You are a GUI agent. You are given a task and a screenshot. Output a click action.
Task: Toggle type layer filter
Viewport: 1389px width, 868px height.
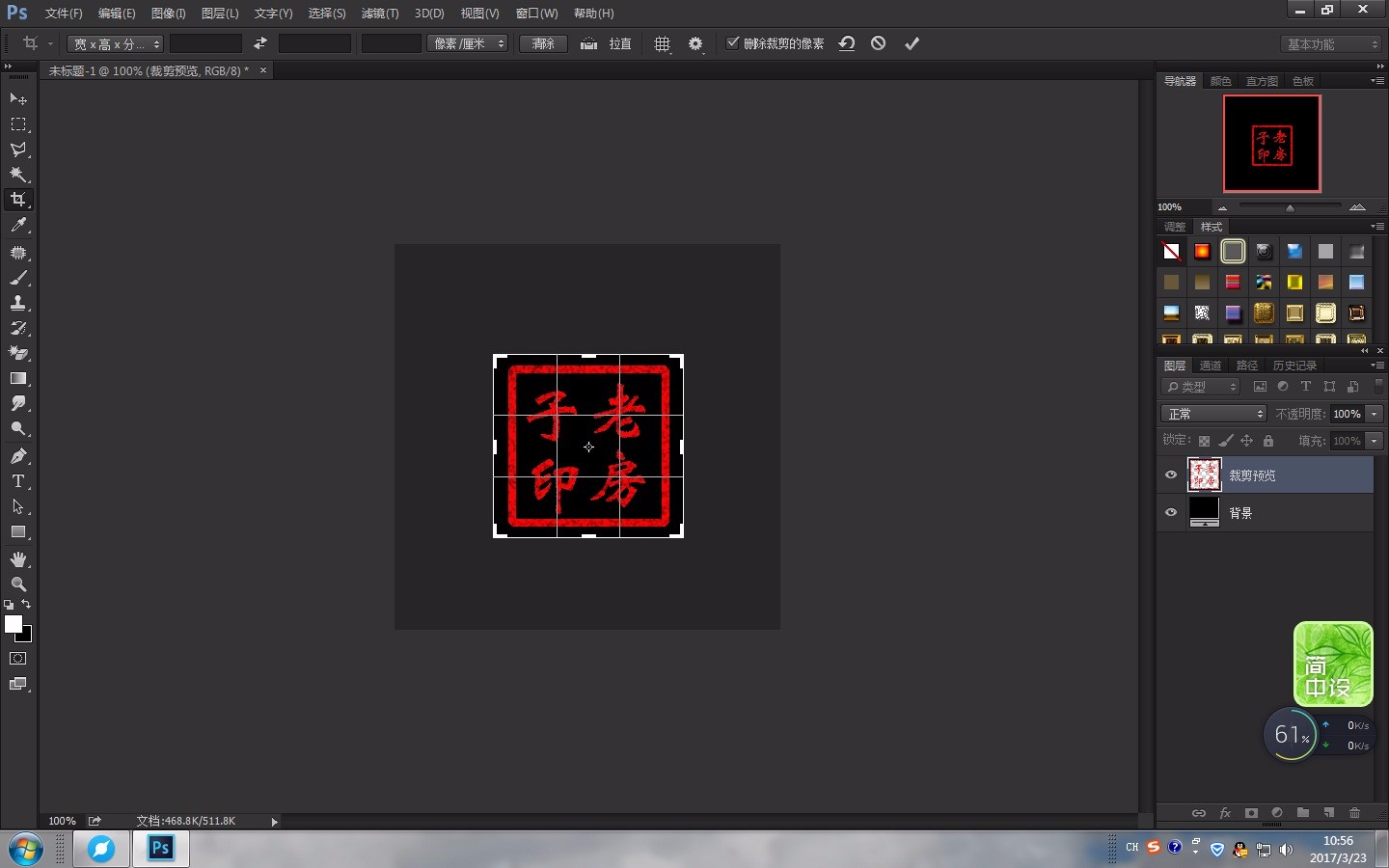[x=1306, y=387]
